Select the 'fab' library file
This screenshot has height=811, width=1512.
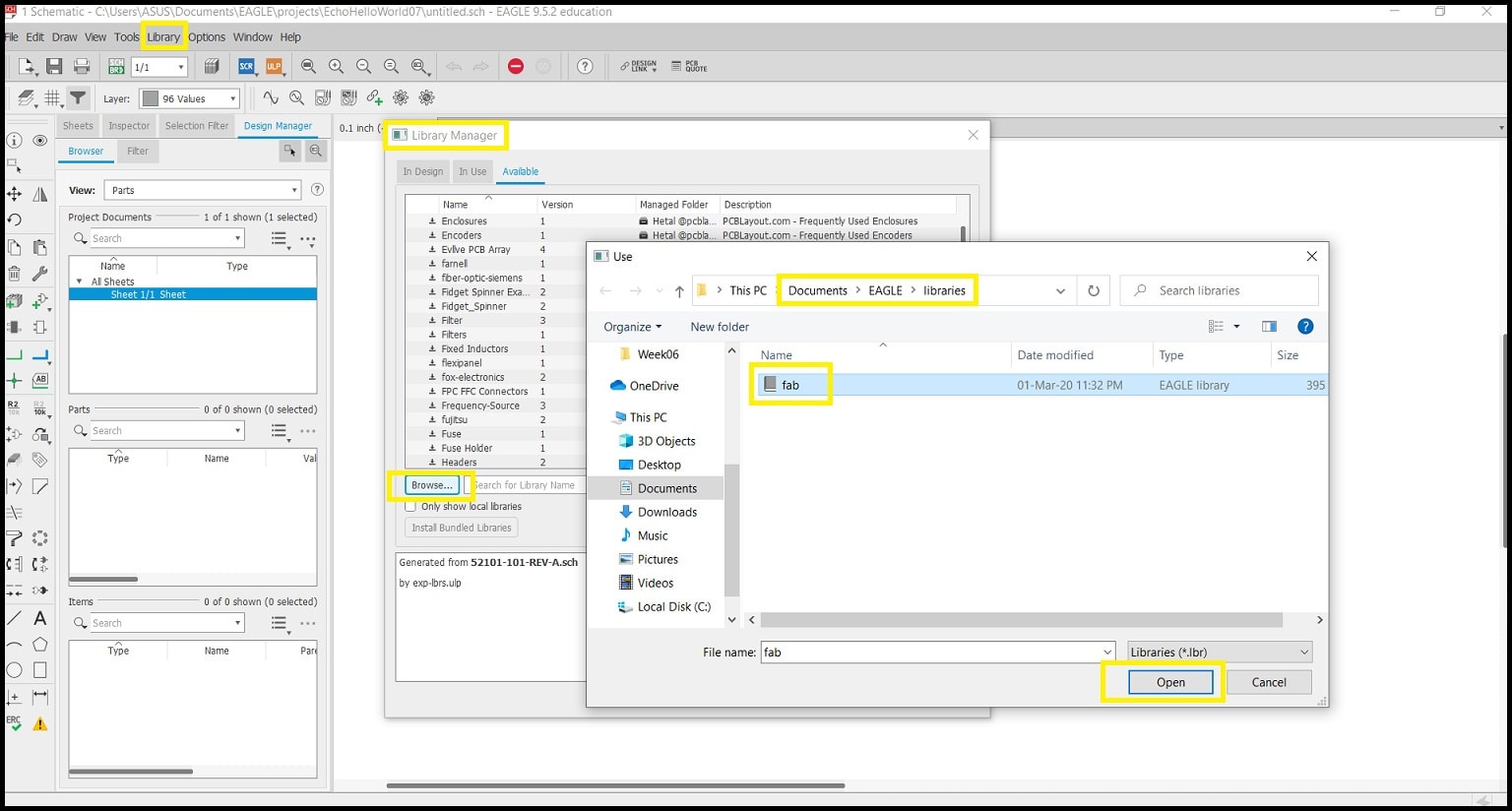[x=790, y=385]
